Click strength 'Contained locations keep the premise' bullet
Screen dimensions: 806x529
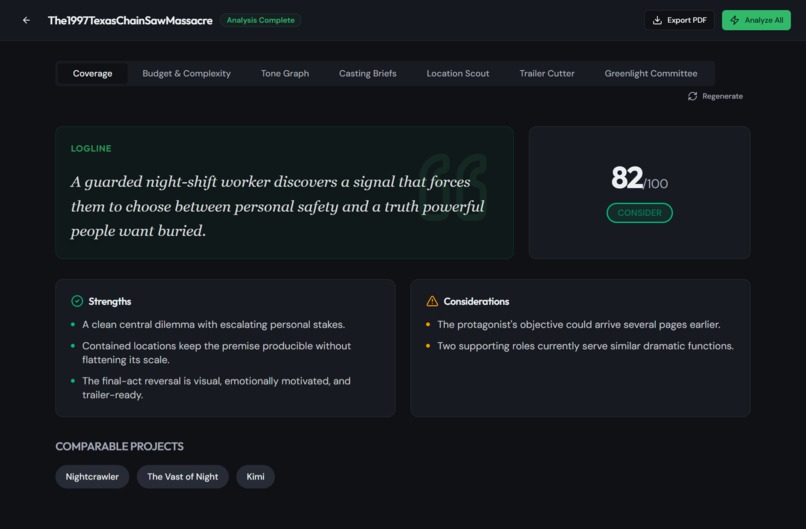click(216, 353)
